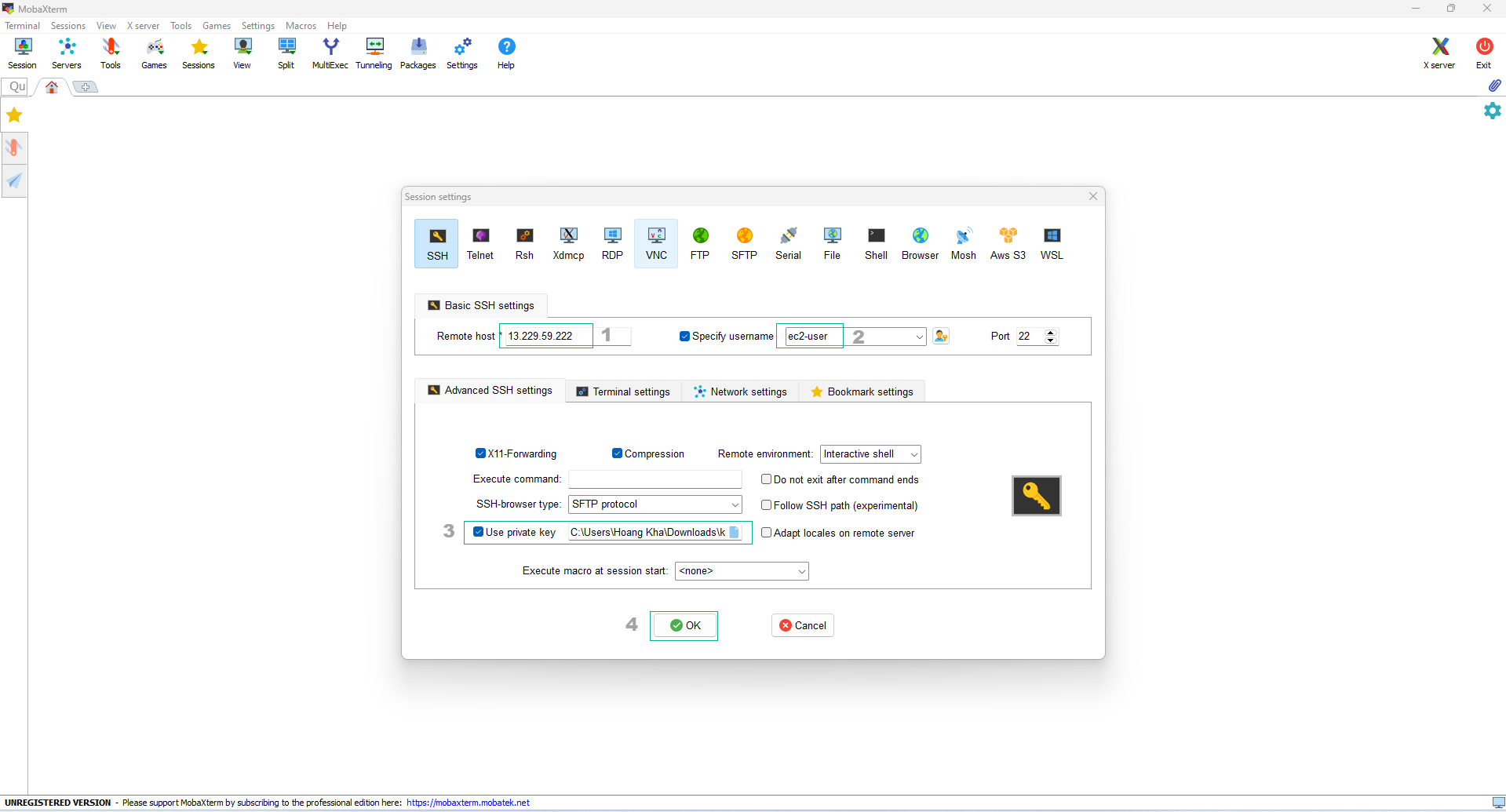Select the SSH session type
1506x812 pixels.
tap(437, 244)
